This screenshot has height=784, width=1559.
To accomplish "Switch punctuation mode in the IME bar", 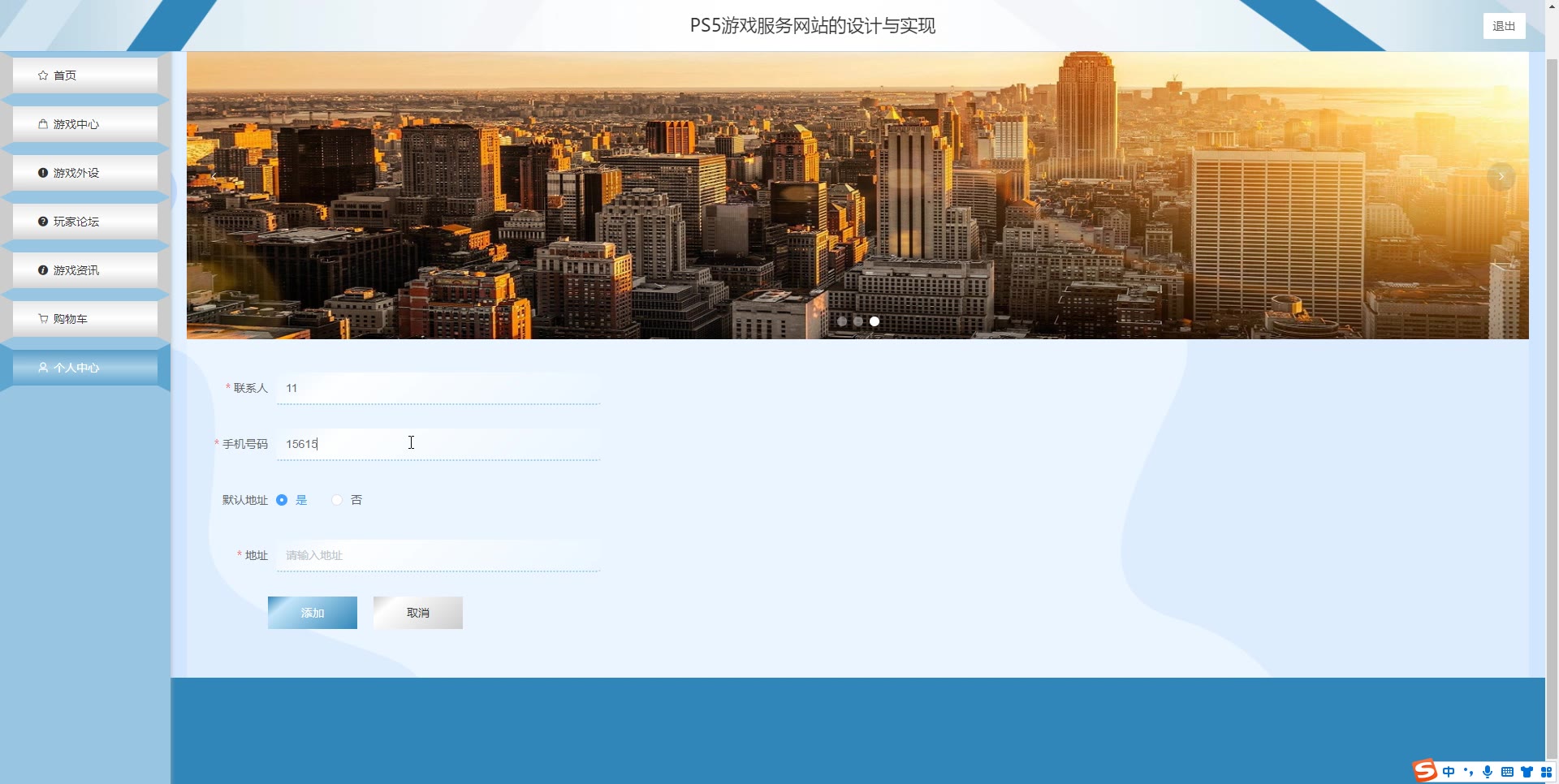I will tap(1468, 772).
